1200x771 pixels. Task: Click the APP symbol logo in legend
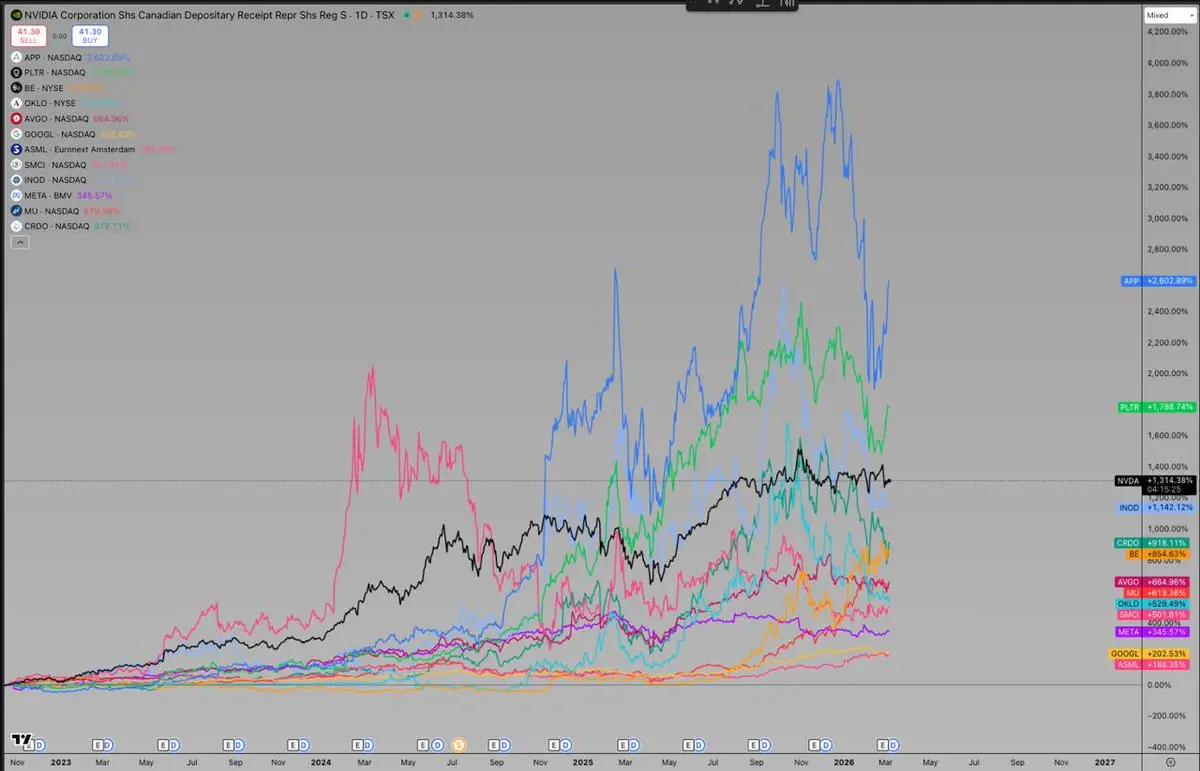pyautogui.click(x=16, y=58)
